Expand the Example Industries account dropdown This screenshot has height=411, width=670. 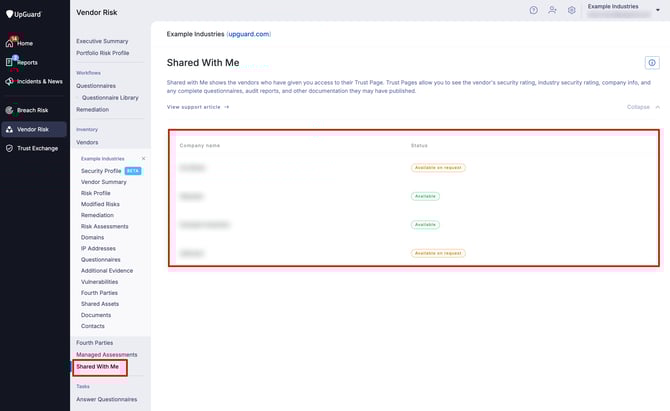(658, 9)
